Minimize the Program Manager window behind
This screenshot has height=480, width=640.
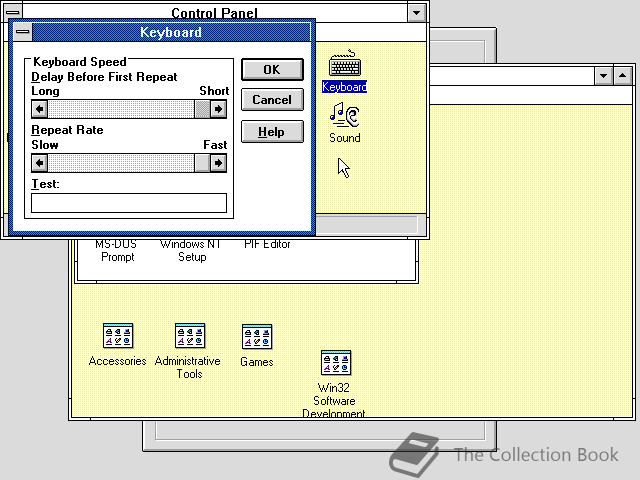pyautogui.click(x=603, y=76)
